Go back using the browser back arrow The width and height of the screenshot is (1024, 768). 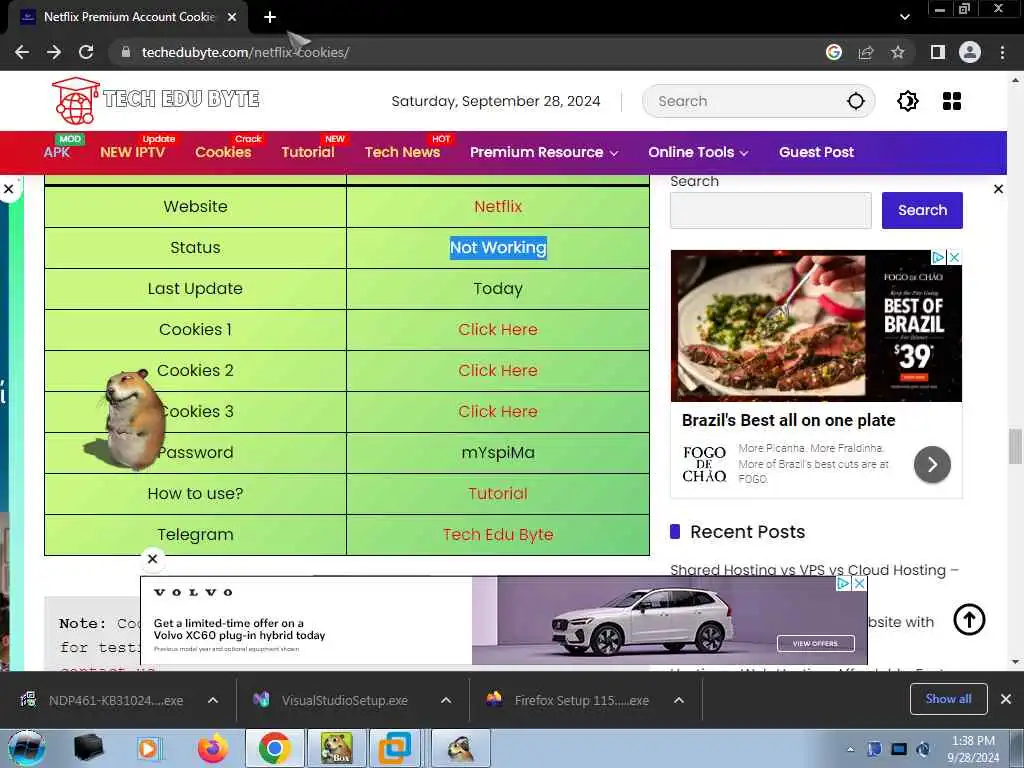22,52
